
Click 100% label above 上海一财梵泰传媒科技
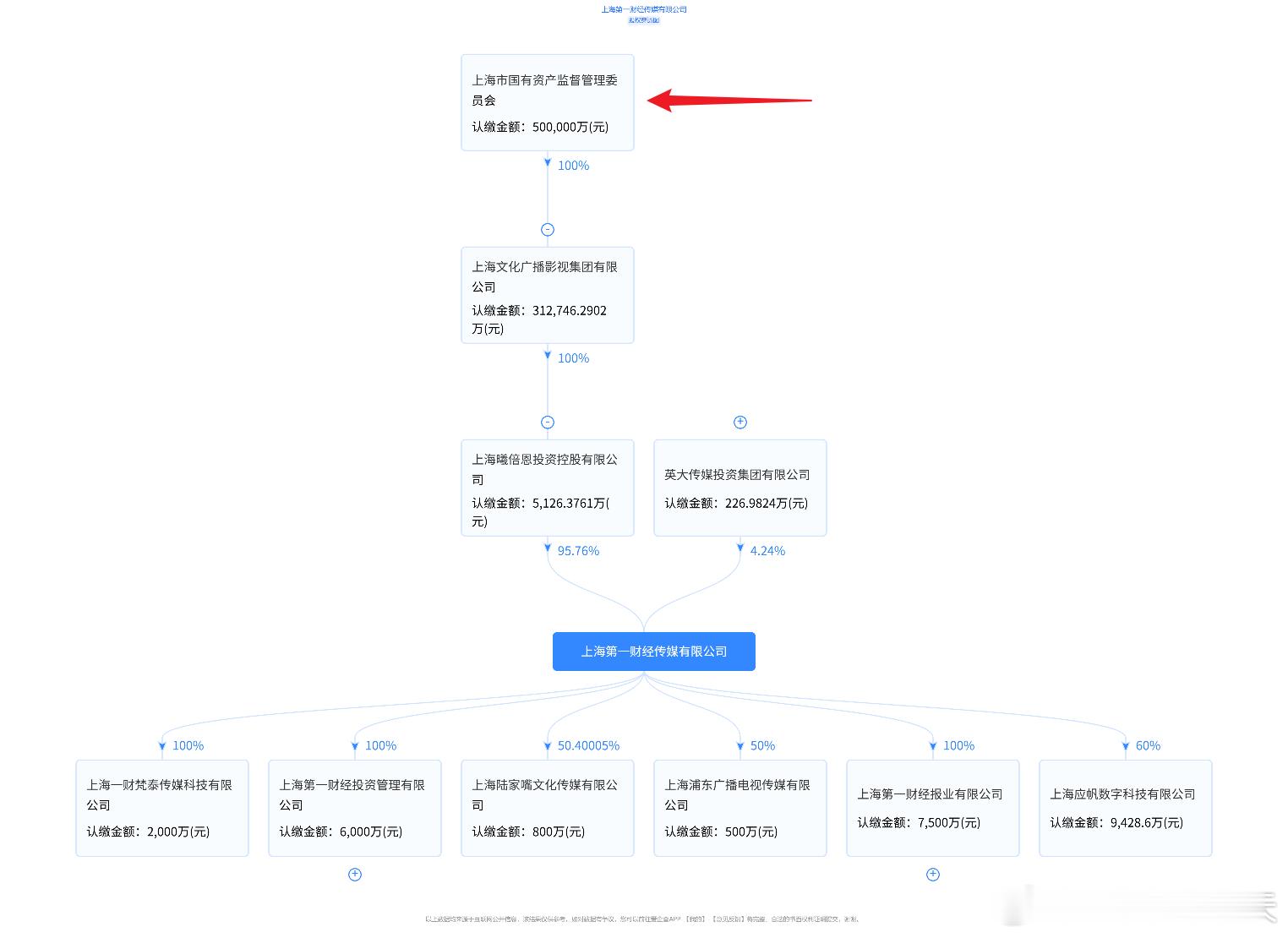(188, 746)
